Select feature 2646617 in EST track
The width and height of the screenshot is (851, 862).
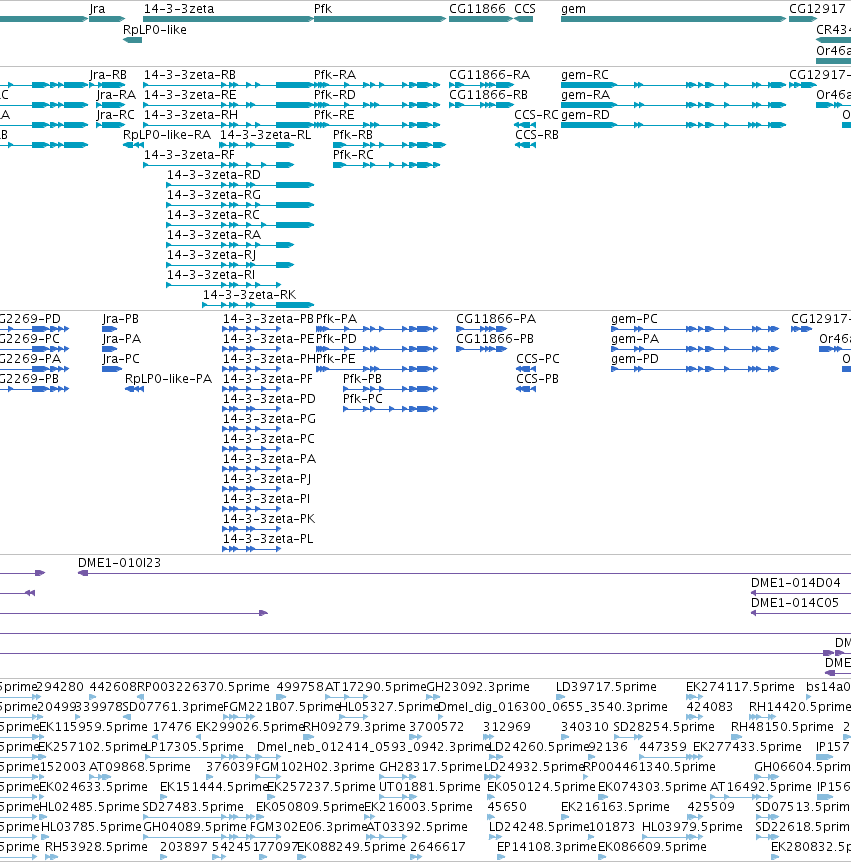click(x=438, y=847)
